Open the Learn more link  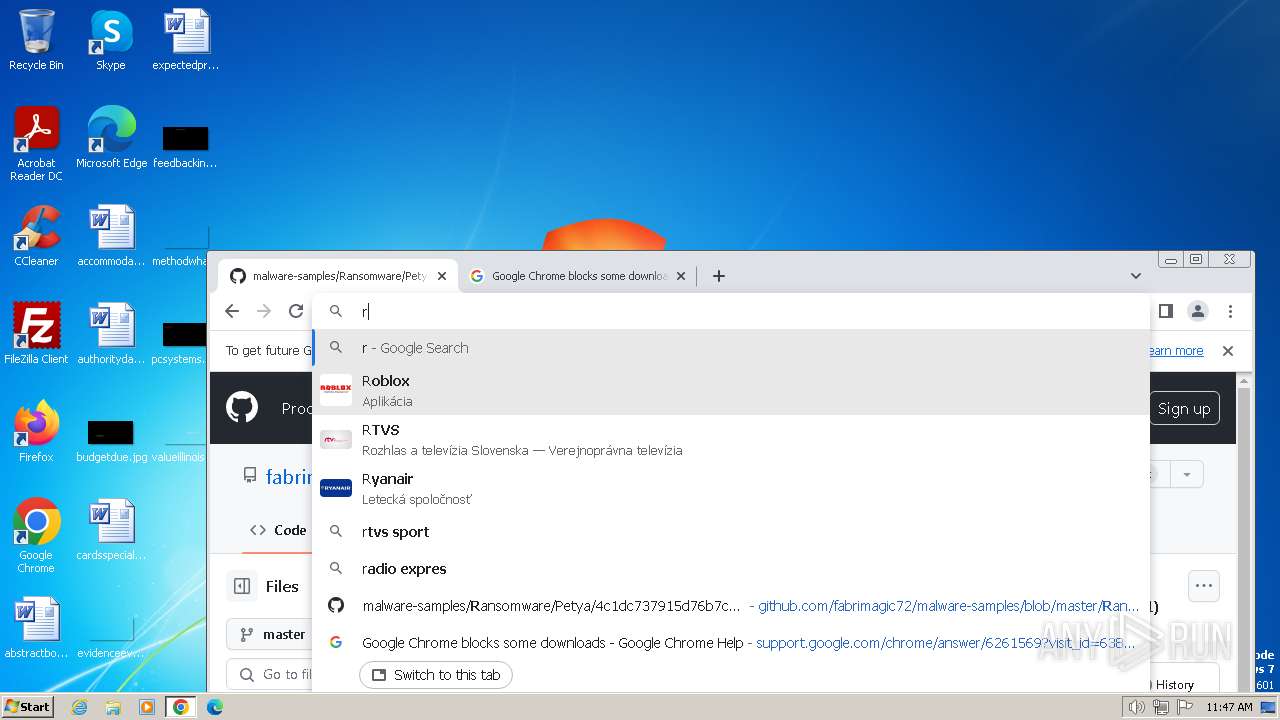tap(1176, 351)
